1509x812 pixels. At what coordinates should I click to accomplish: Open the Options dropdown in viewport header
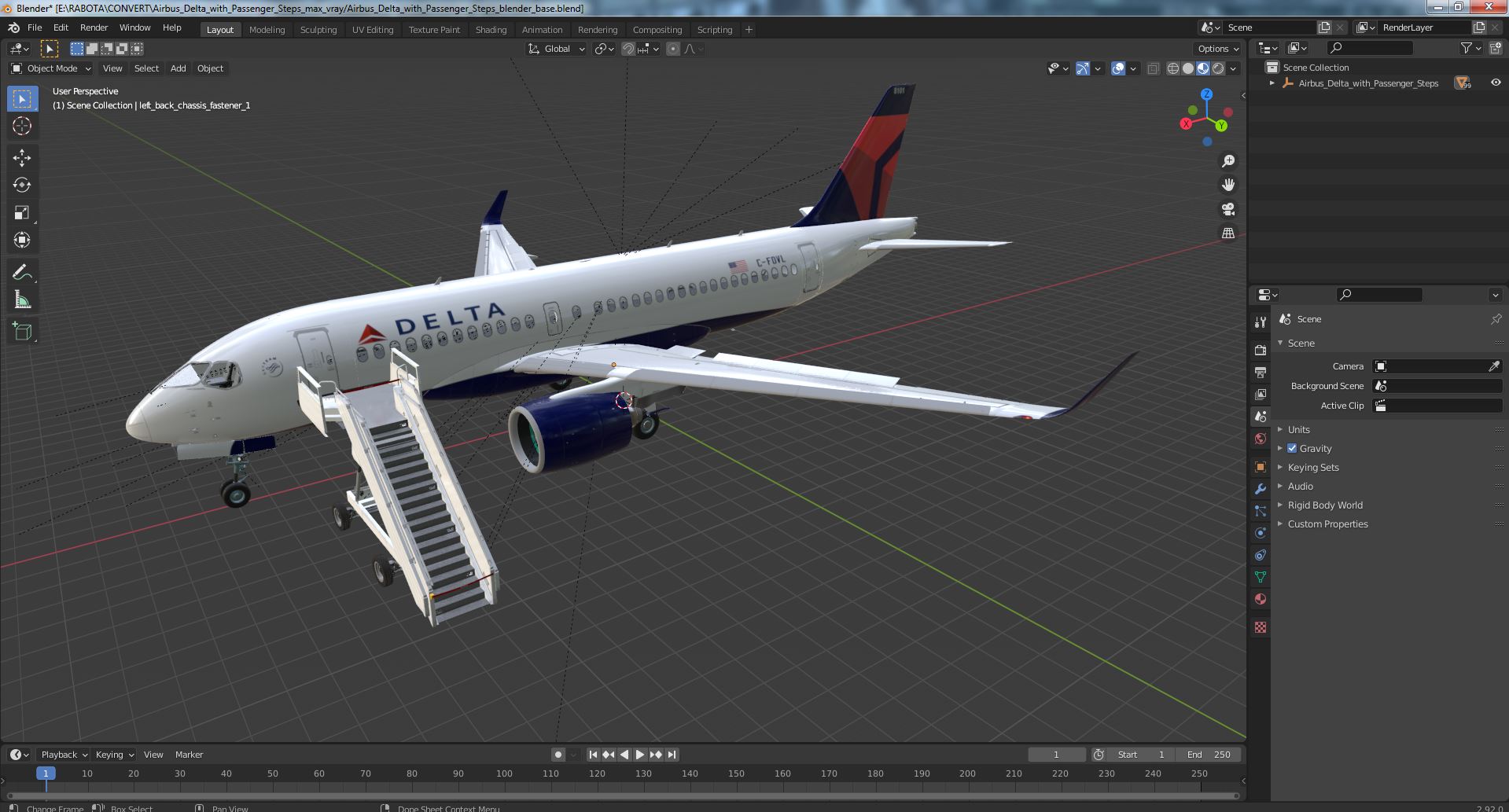(x=1217, y=49)
